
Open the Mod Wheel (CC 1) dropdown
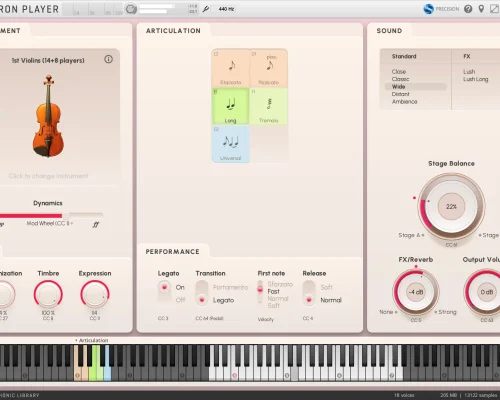coord(50,223)
